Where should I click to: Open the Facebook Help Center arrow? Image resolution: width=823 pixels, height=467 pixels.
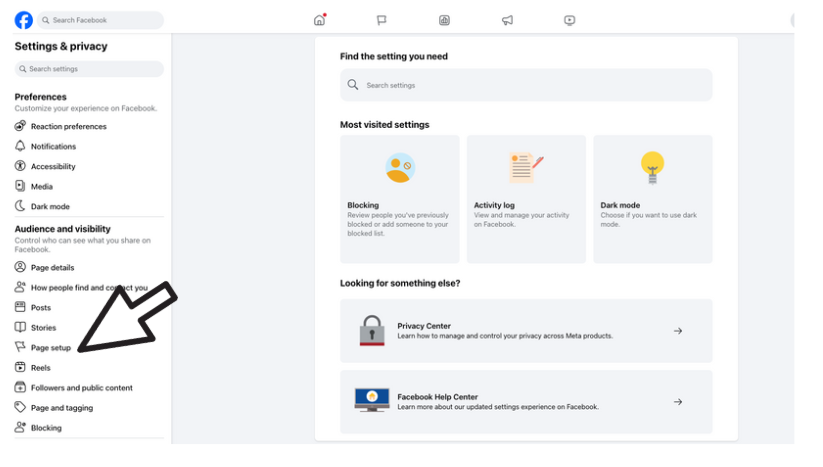(678, 402)
